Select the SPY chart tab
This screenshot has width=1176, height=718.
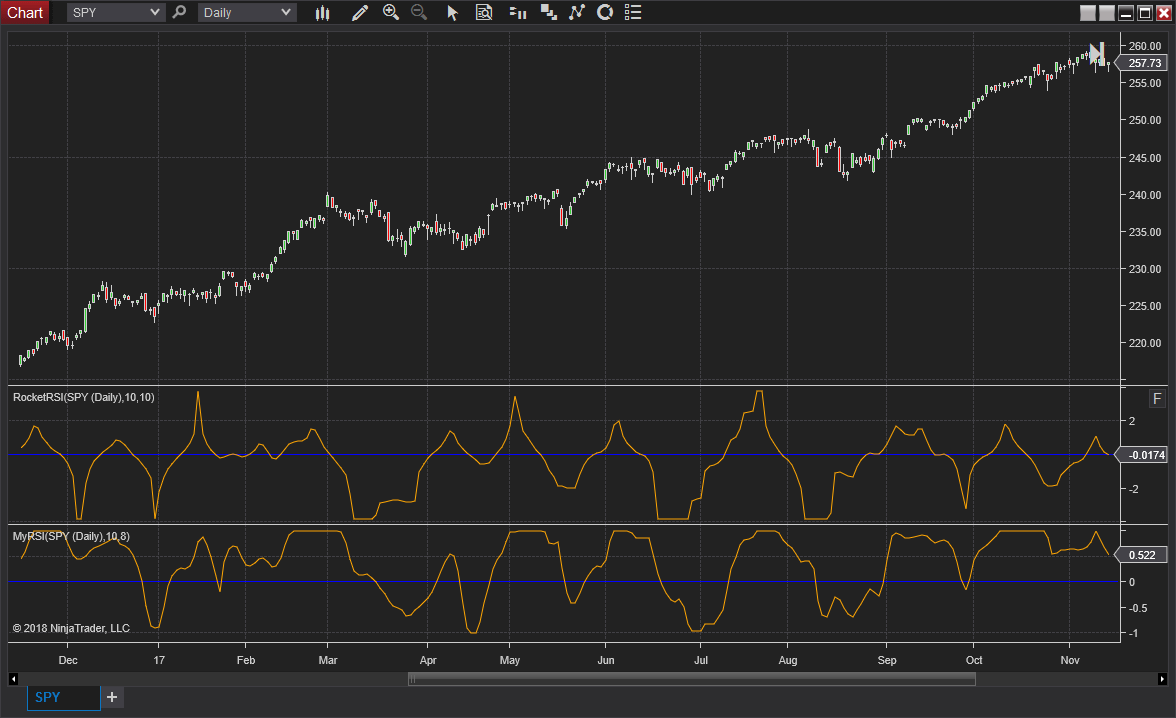click(64, 697)
